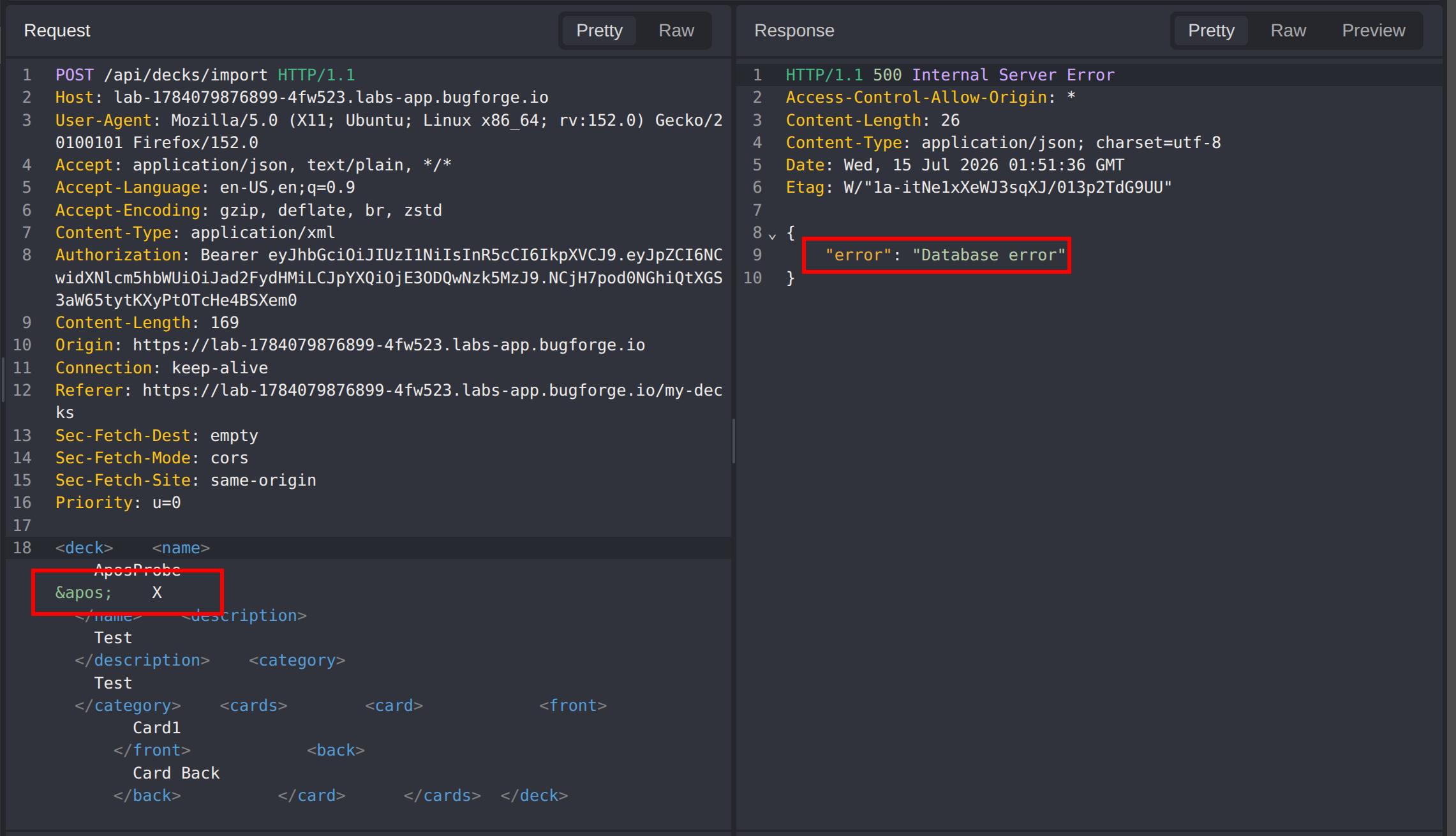Switch Response panel to Pretty view

[x=1211, y=31]
